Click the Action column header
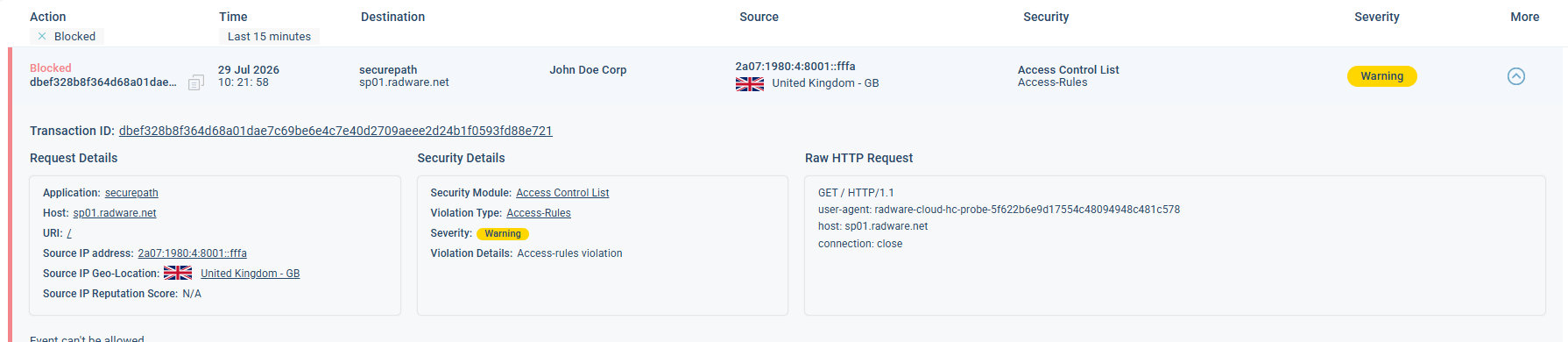Viewport: 1568px width, 342px height. click(47, 17)
